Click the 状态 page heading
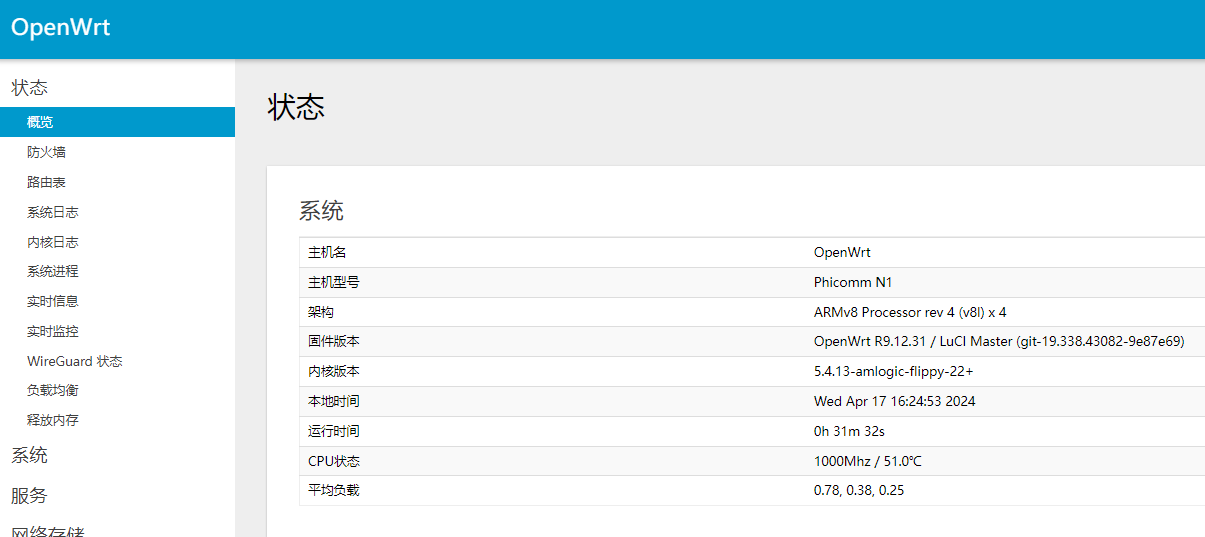 297,108
